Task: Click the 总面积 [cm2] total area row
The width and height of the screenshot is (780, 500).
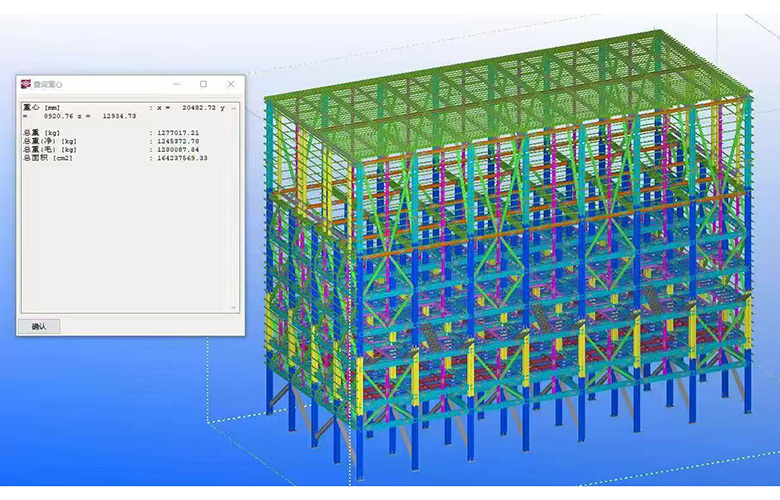Action: (46, 158)
